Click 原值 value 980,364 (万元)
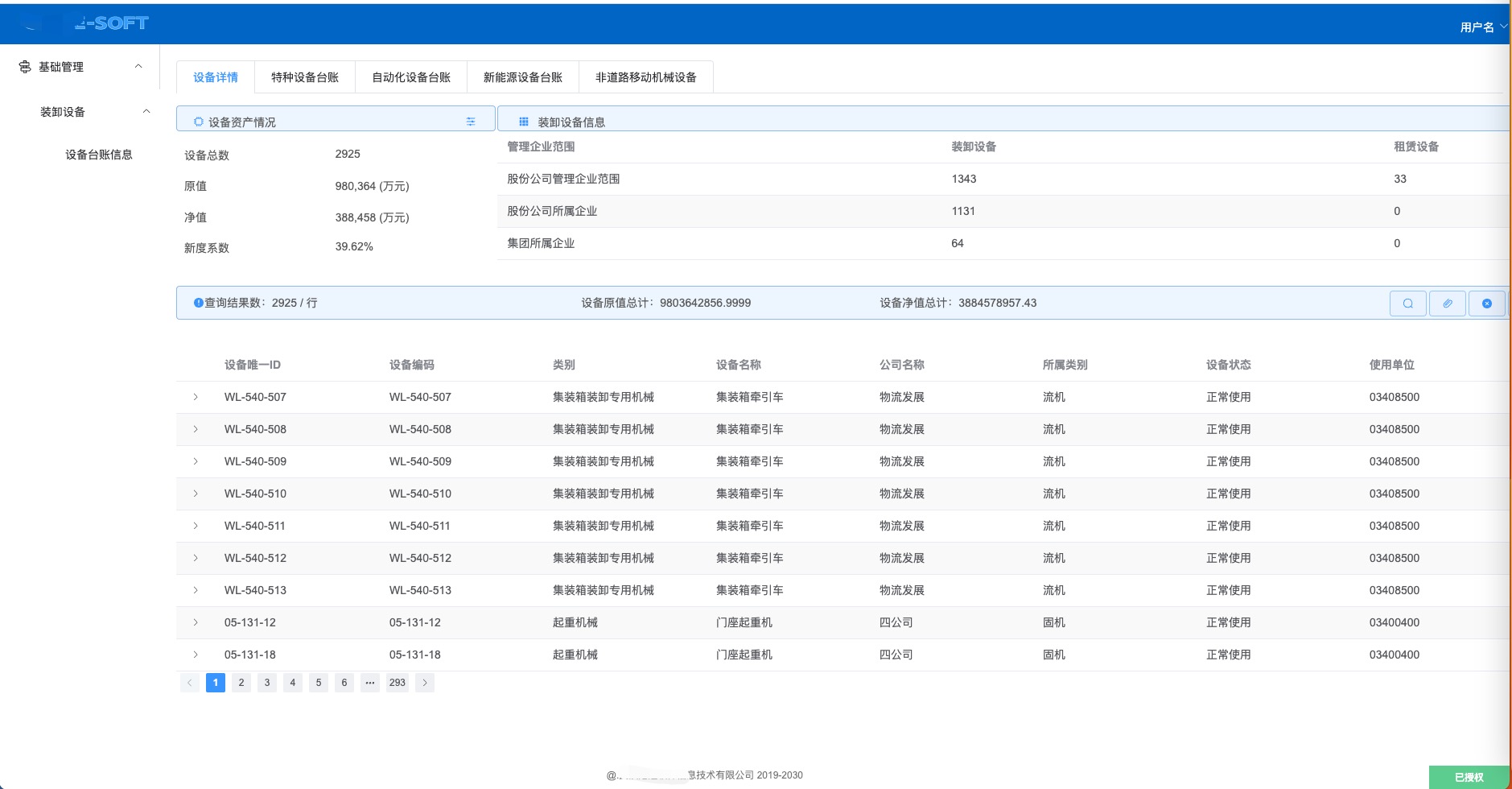1512x789 pixels. (x=373, y=186)
